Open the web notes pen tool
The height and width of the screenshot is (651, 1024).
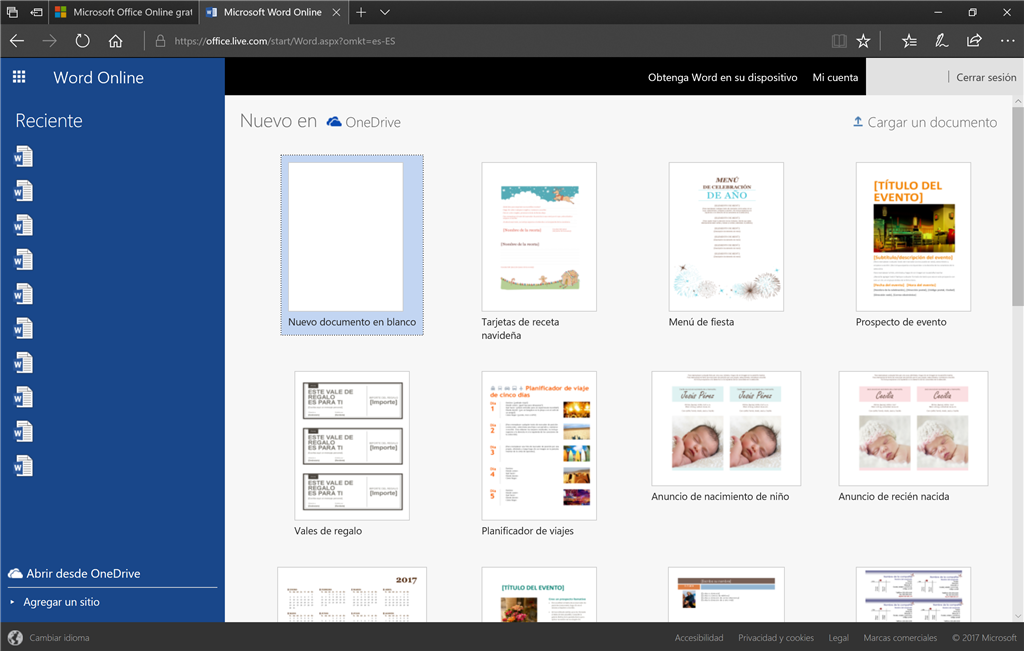coord(941,41)
